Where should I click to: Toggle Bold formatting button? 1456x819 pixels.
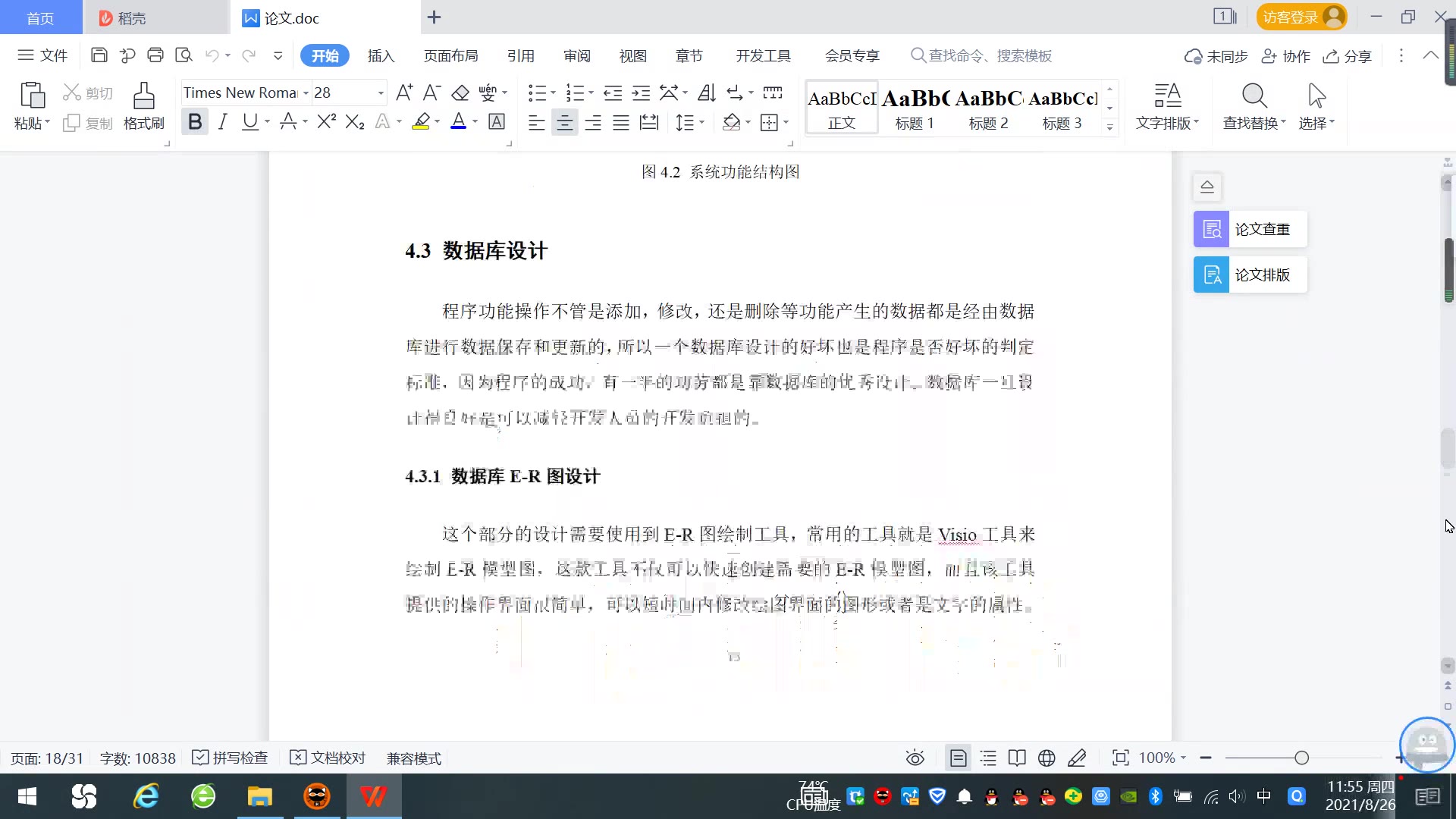pos(195,122)
